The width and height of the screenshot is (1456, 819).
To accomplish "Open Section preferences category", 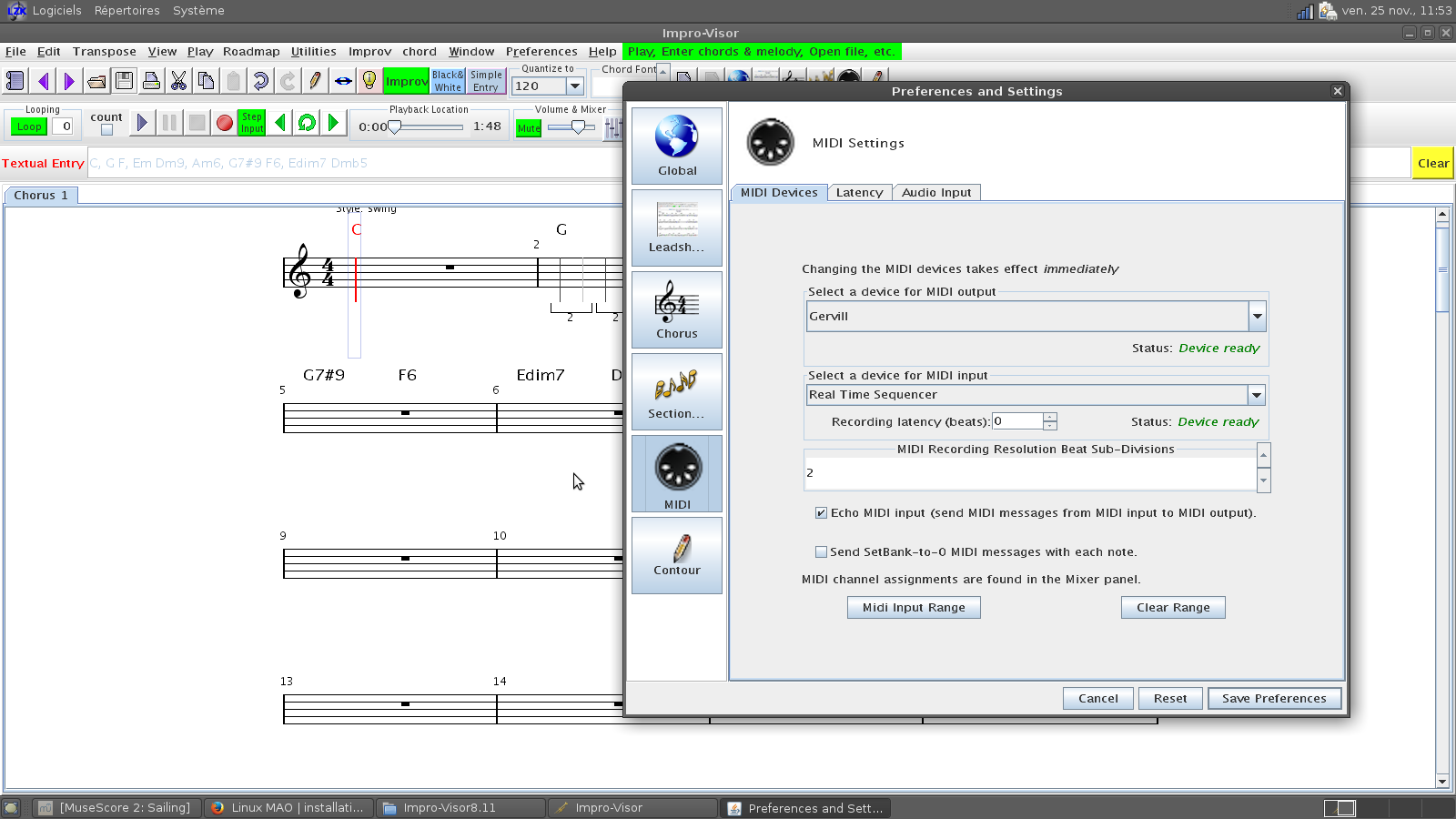I will point(677,391).
